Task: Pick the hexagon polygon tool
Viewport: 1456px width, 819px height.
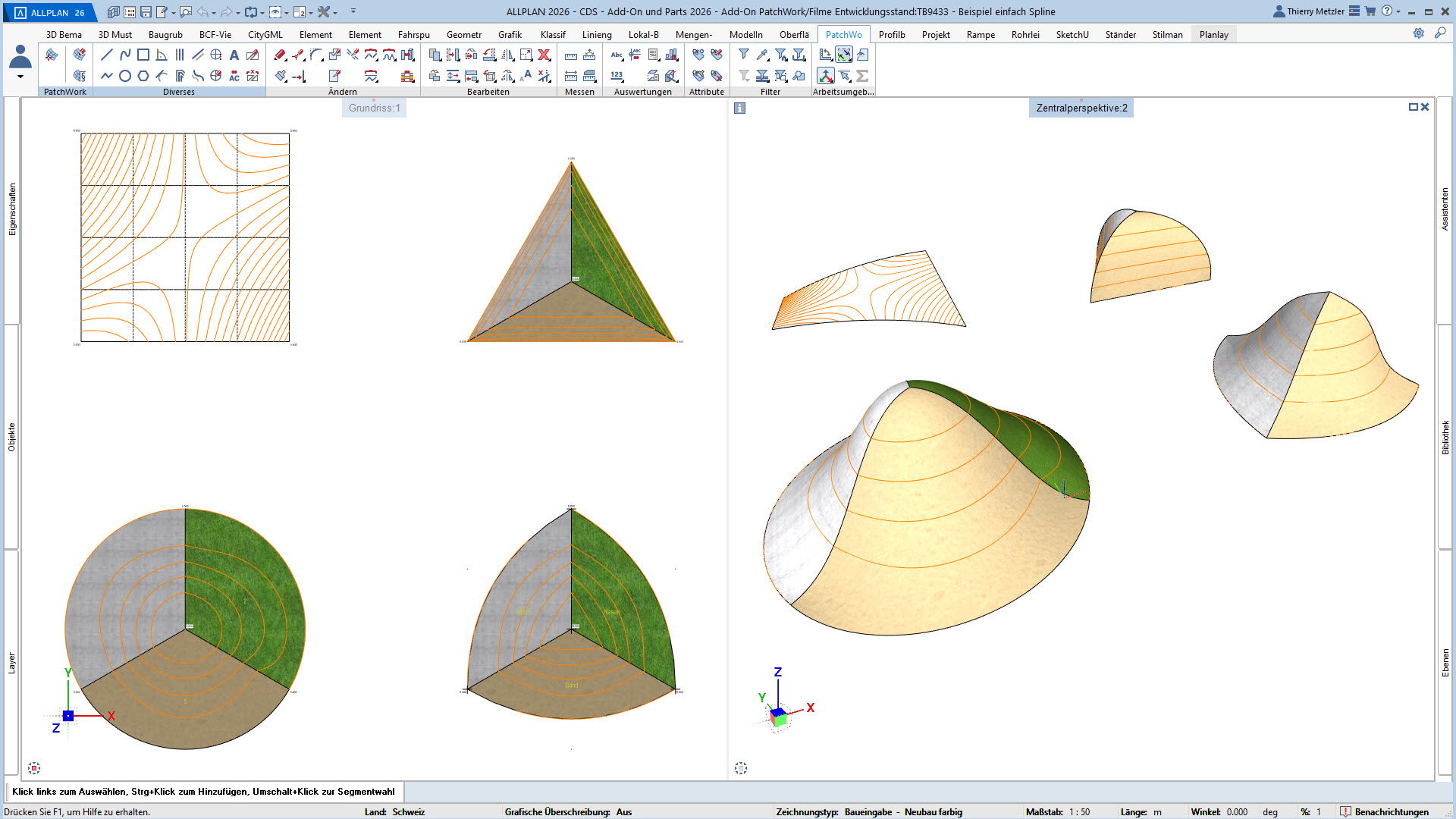Action: (143, 76)
